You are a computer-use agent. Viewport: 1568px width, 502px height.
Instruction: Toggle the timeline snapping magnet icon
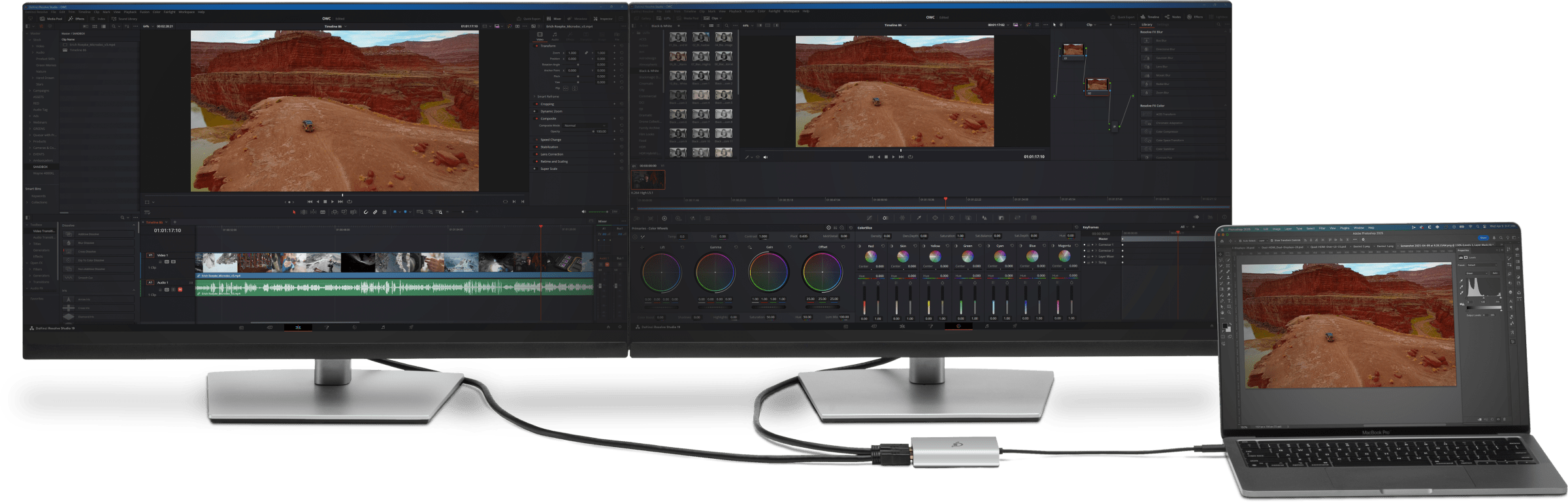(366, 212)
